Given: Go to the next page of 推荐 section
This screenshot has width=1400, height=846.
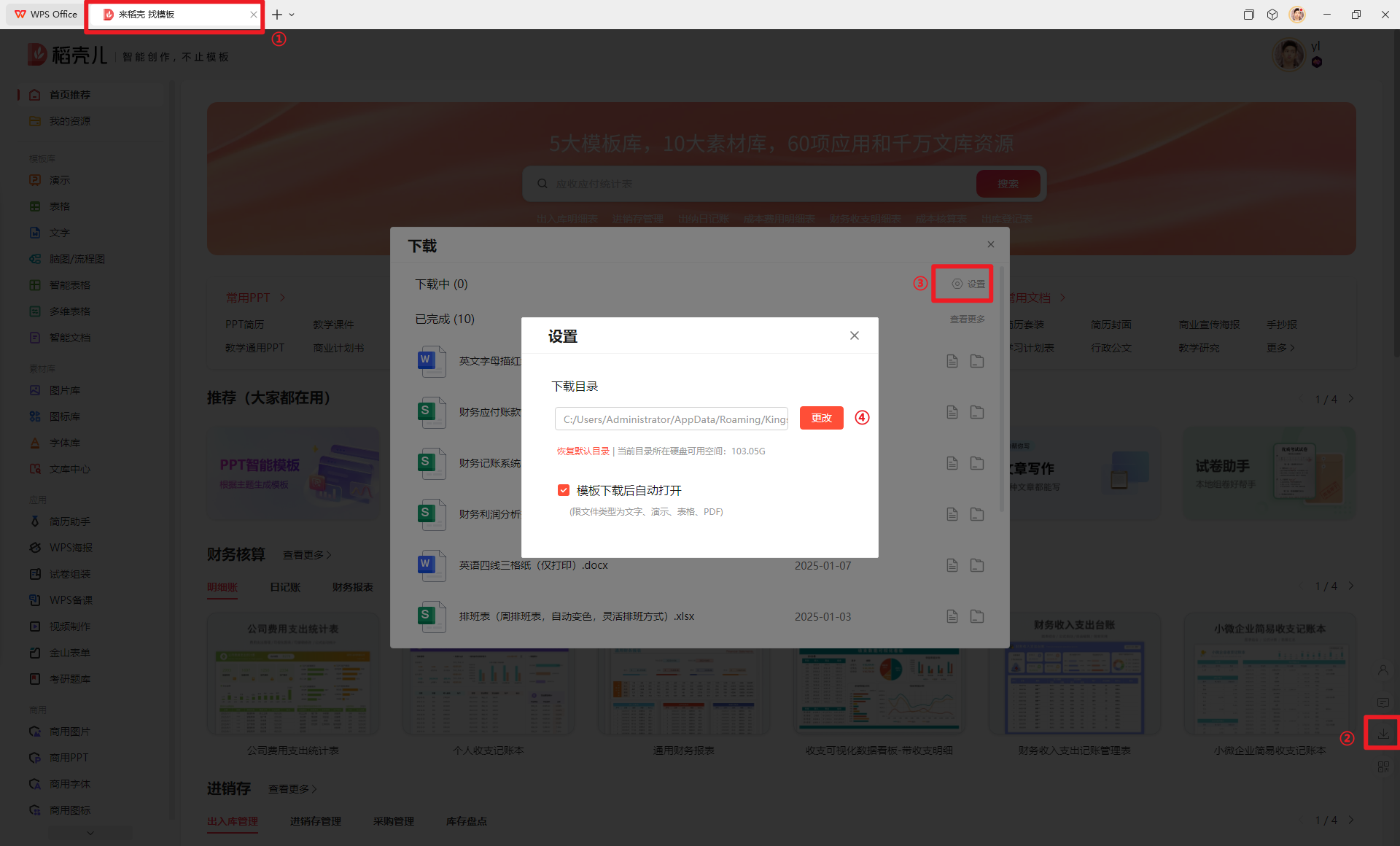Looking at the screenshot, I should [x=1351, y=399].
